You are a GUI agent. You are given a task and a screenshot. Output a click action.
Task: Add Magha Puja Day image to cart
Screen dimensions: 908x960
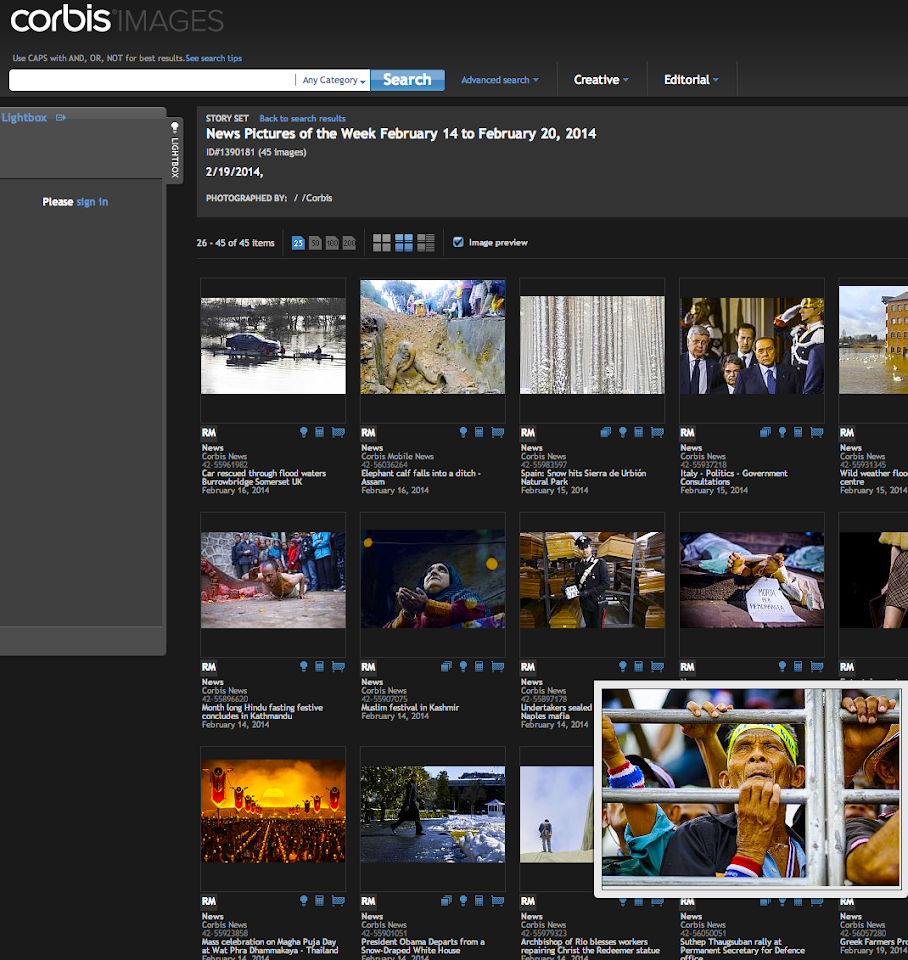[338, 901]
